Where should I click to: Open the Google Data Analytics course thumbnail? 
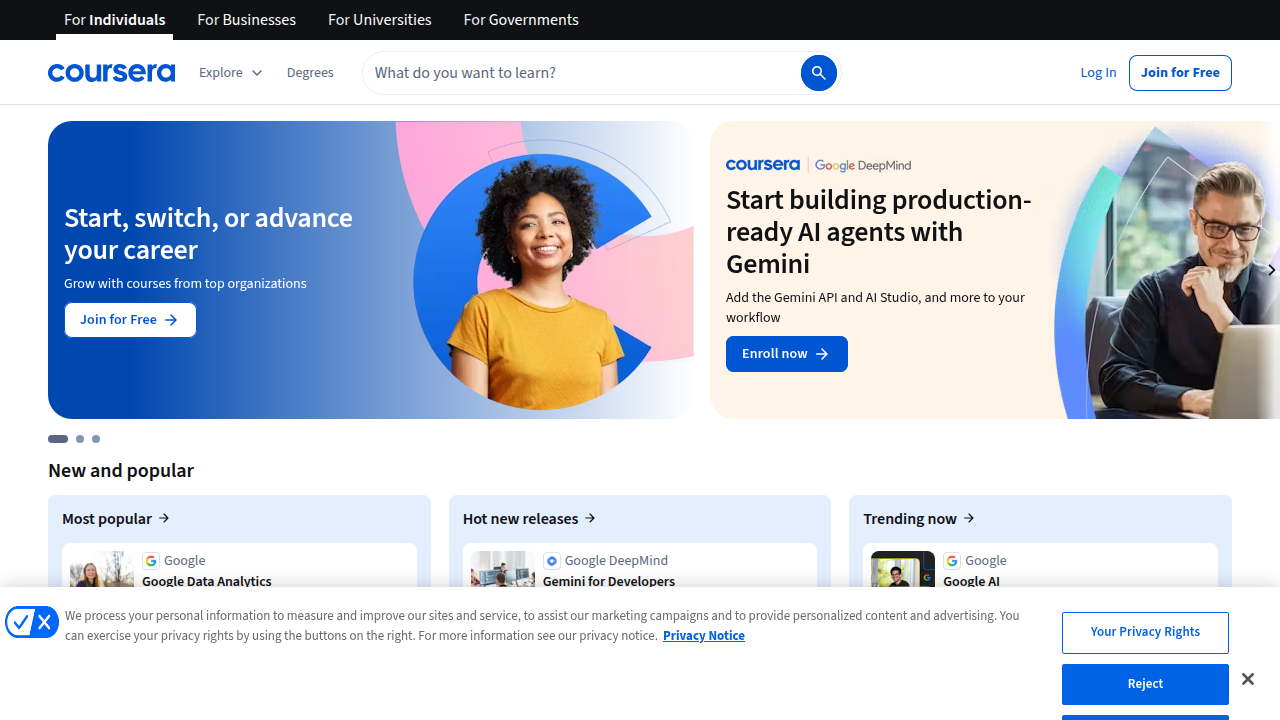point(102,569)
